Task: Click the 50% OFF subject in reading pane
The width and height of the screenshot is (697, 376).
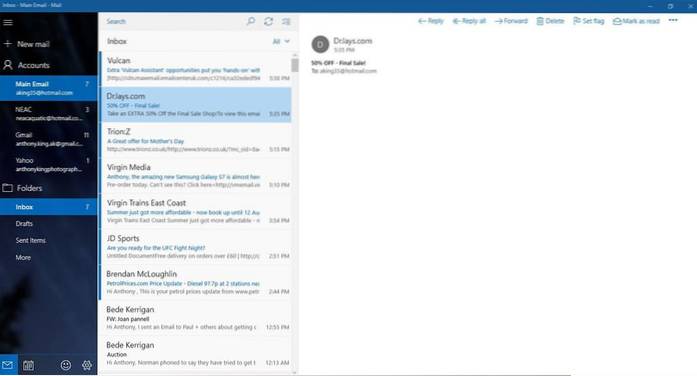Action: coord(338,63)
